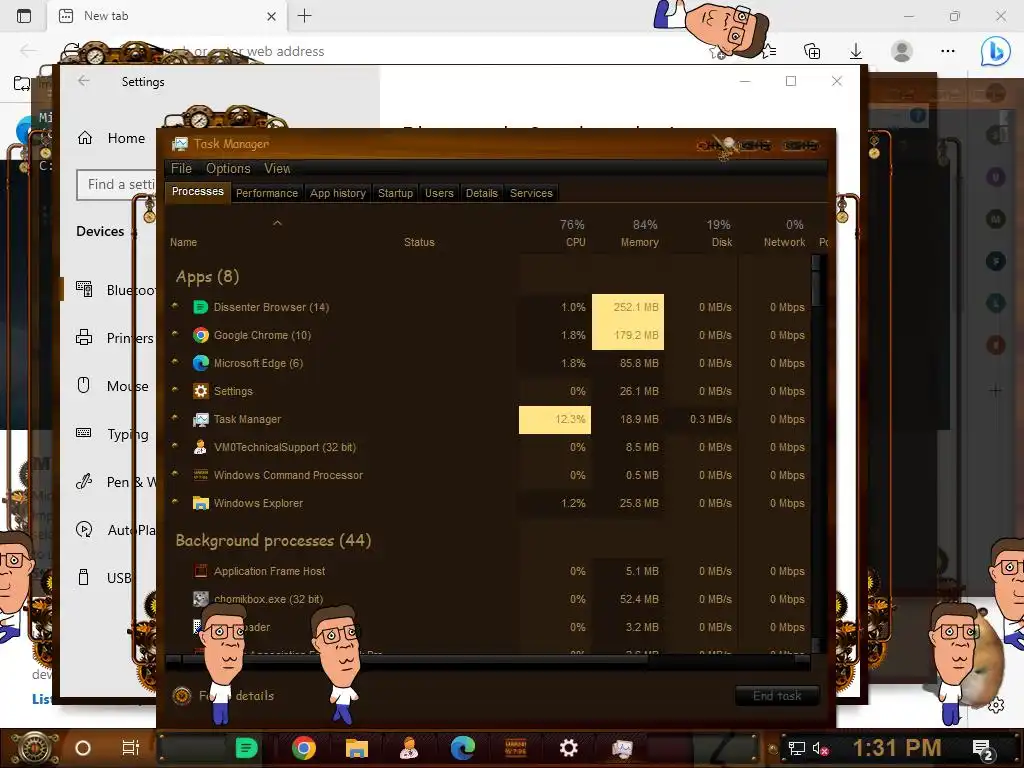
Task: Select the Google Chrome icon in process list
Action: click(200, 335)
